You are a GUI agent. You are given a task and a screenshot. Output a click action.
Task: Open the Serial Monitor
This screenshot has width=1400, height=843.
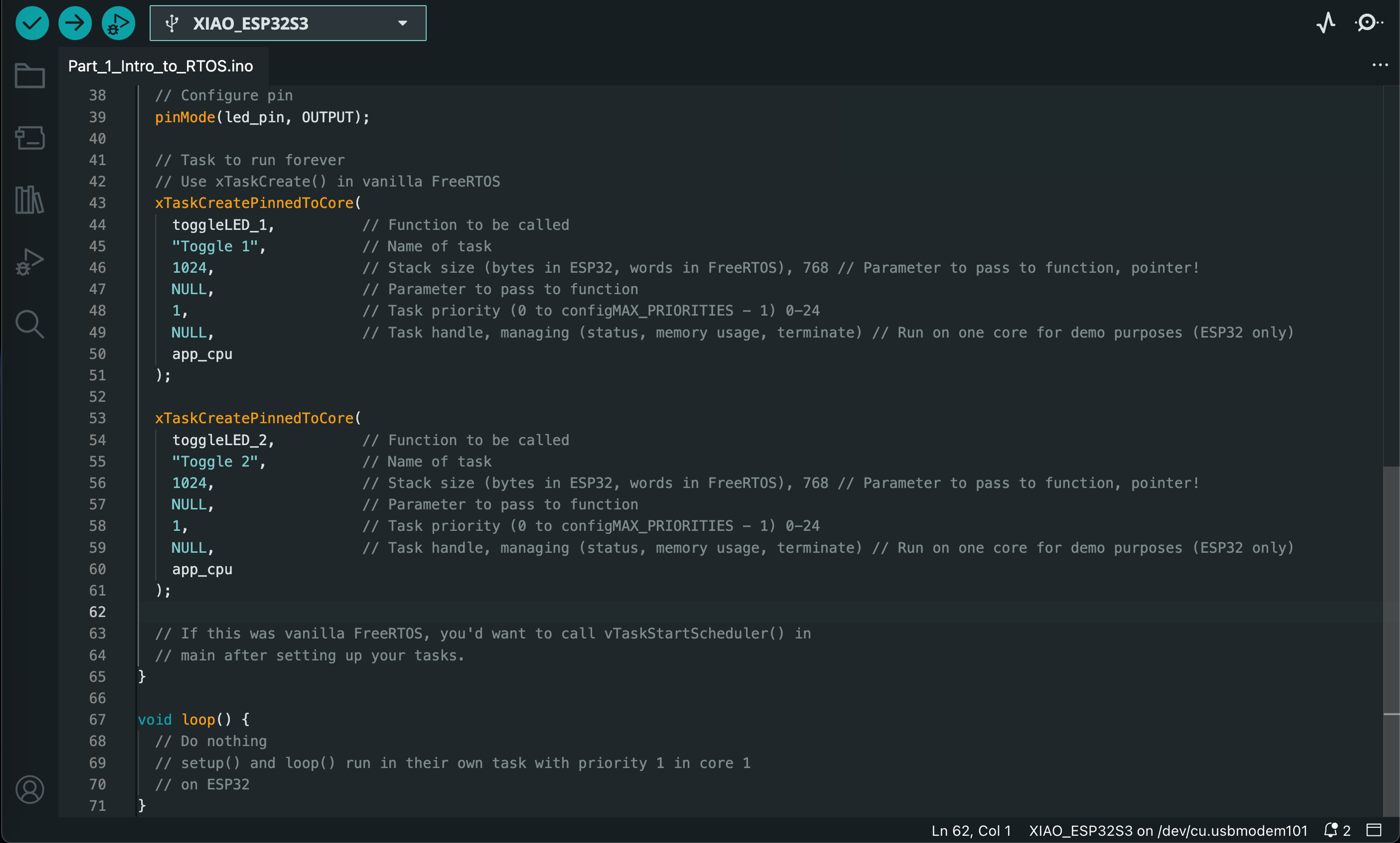tap(1368, 23)
